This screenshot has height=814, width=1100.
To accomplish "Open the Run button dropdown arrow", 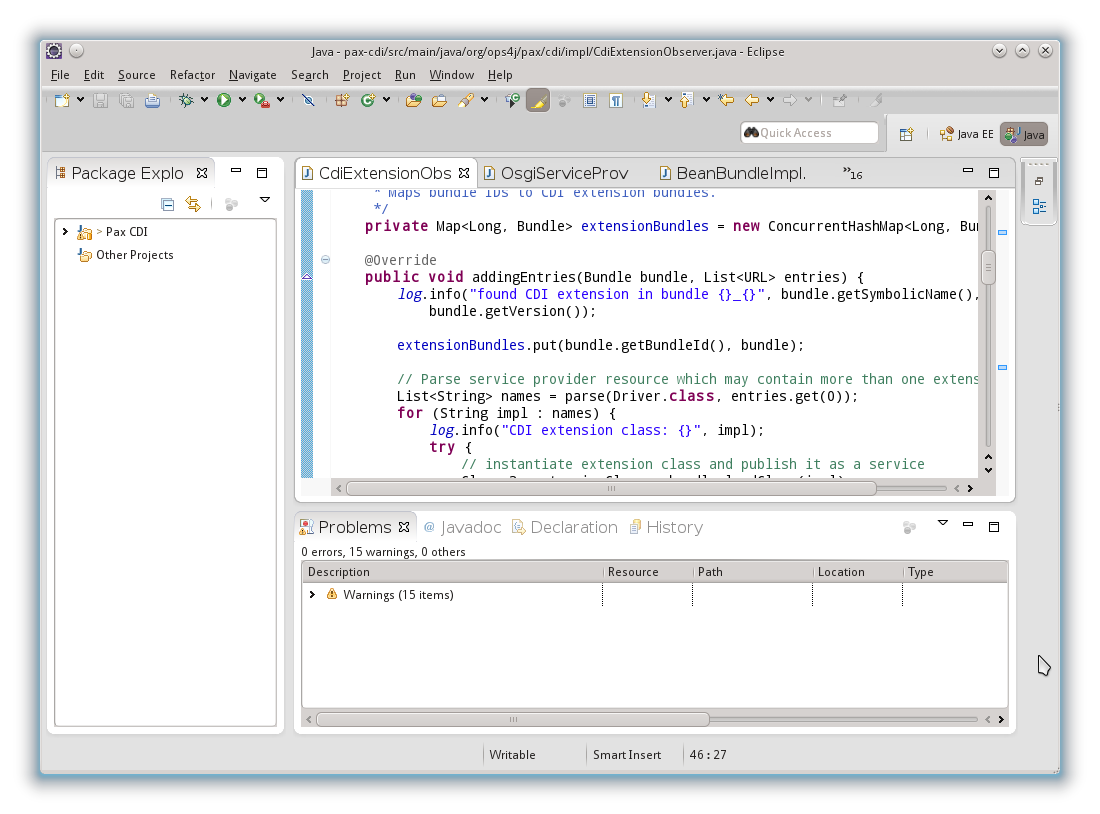I will 242,100.
